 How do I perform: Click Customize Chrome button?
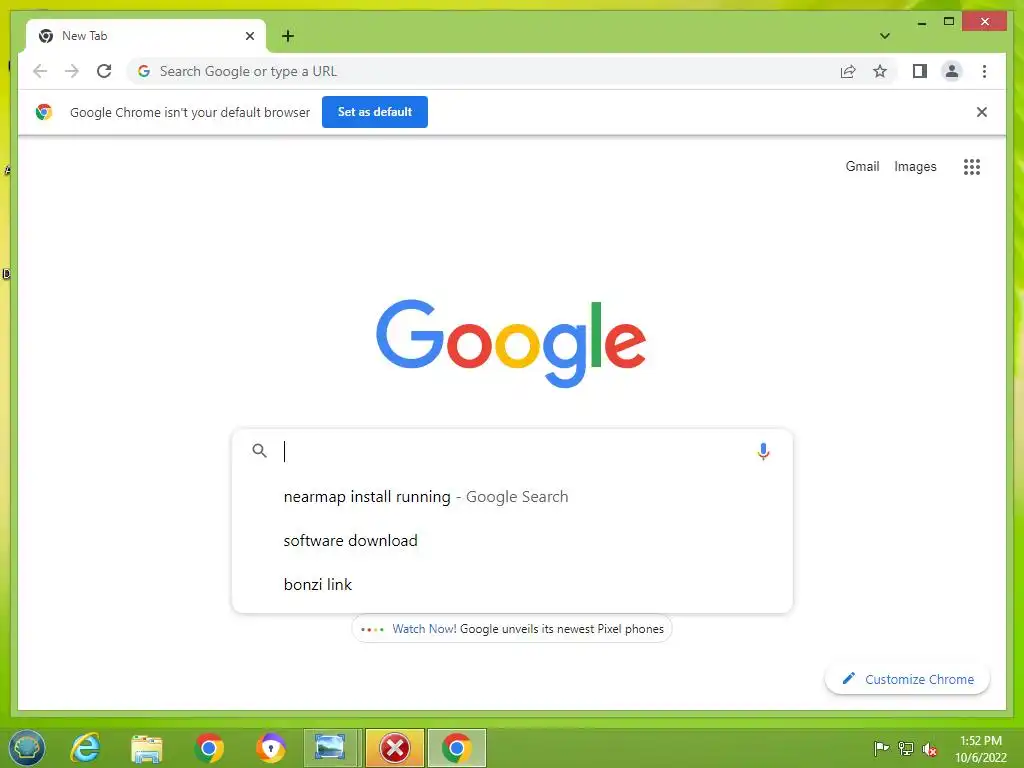(907, 679)
